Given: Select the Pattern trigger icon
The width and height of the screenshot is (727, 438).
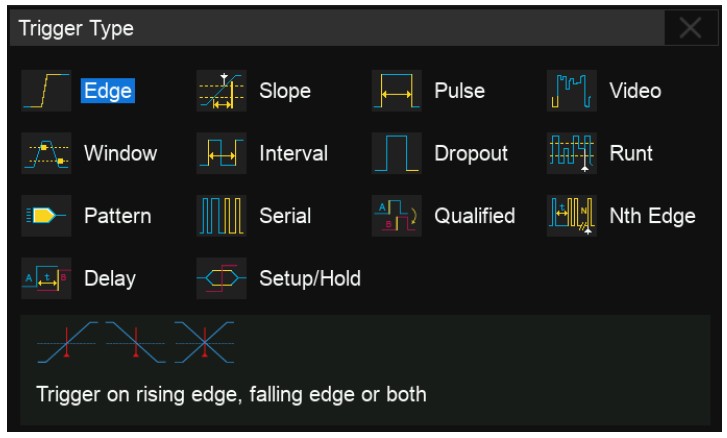Looking at the screenshot, I should tap(46, 215).
